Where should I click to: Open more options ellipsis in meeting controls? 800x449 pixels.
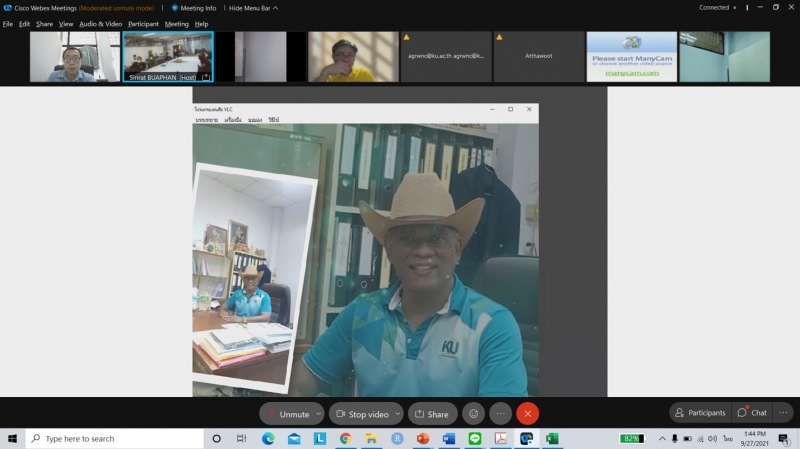pos(500,413)
